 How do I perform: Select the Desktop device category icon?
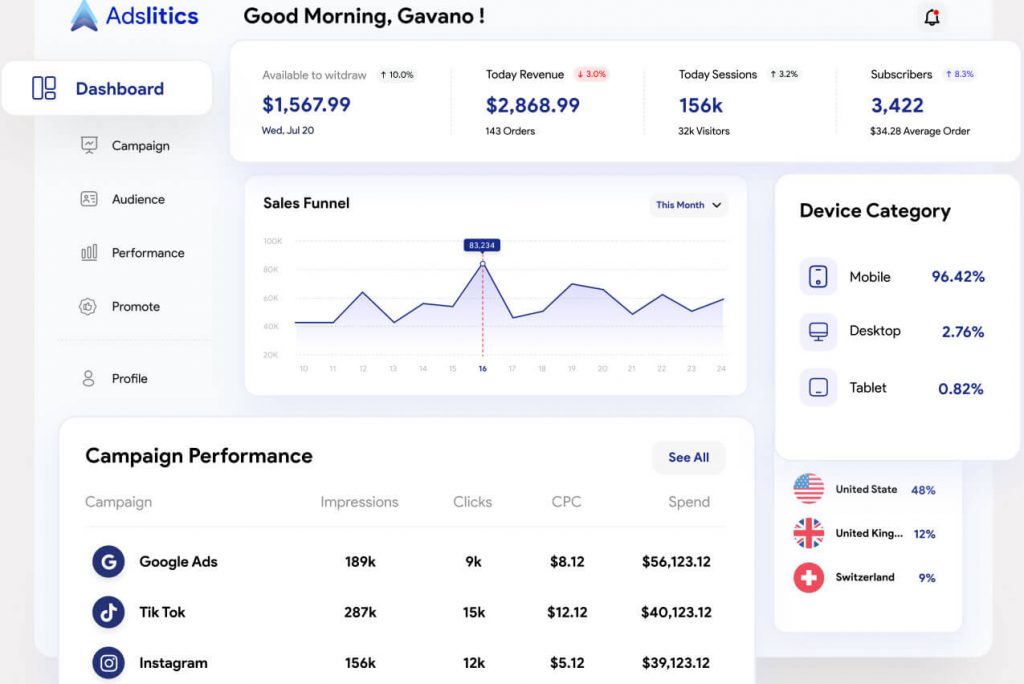click(816, 331)
